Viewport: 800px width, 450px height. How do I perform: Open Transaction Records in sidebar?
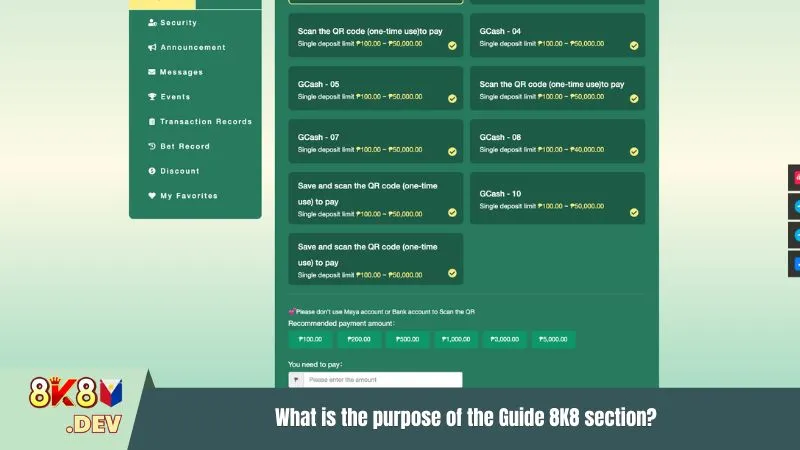(x=200, y=121)
